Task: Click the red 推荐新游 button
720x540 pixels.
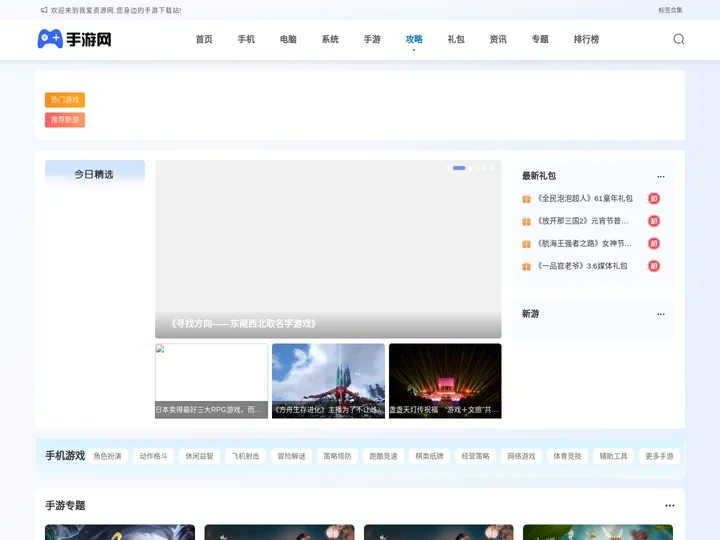Action: [x=65, y=120]
